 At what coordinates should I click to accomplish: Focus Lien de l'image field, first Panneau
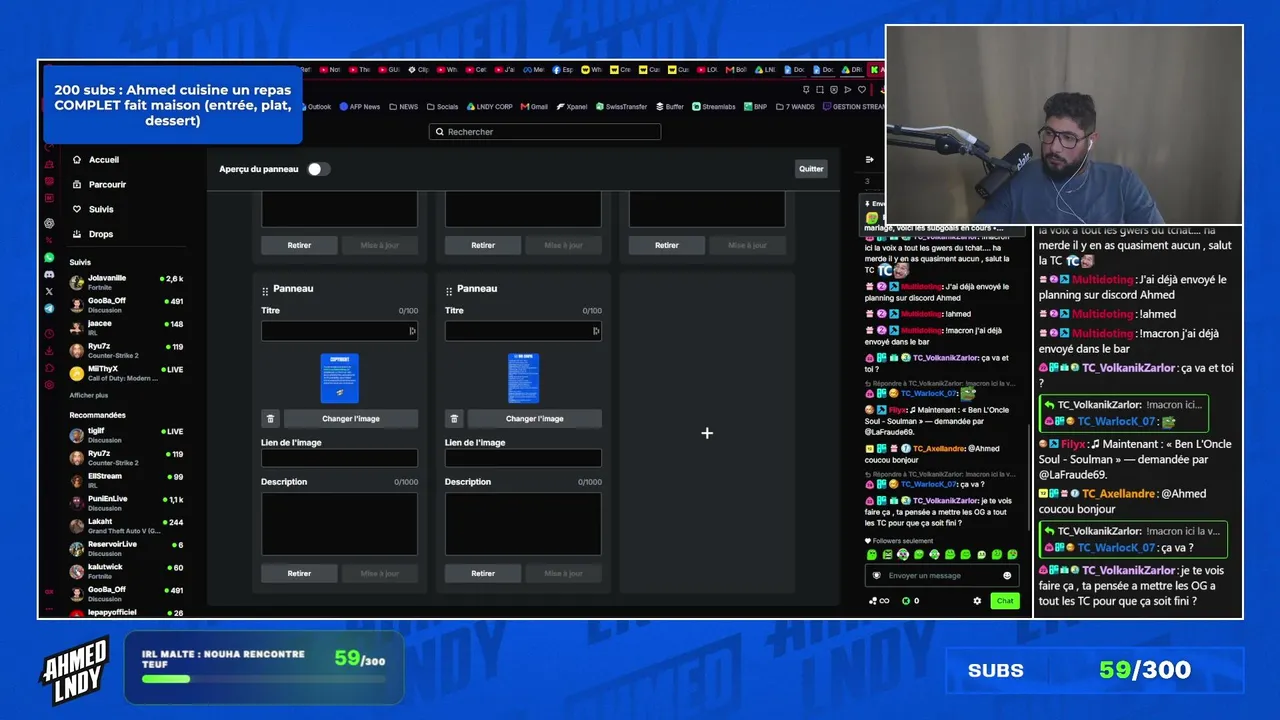tap(339, 458)
